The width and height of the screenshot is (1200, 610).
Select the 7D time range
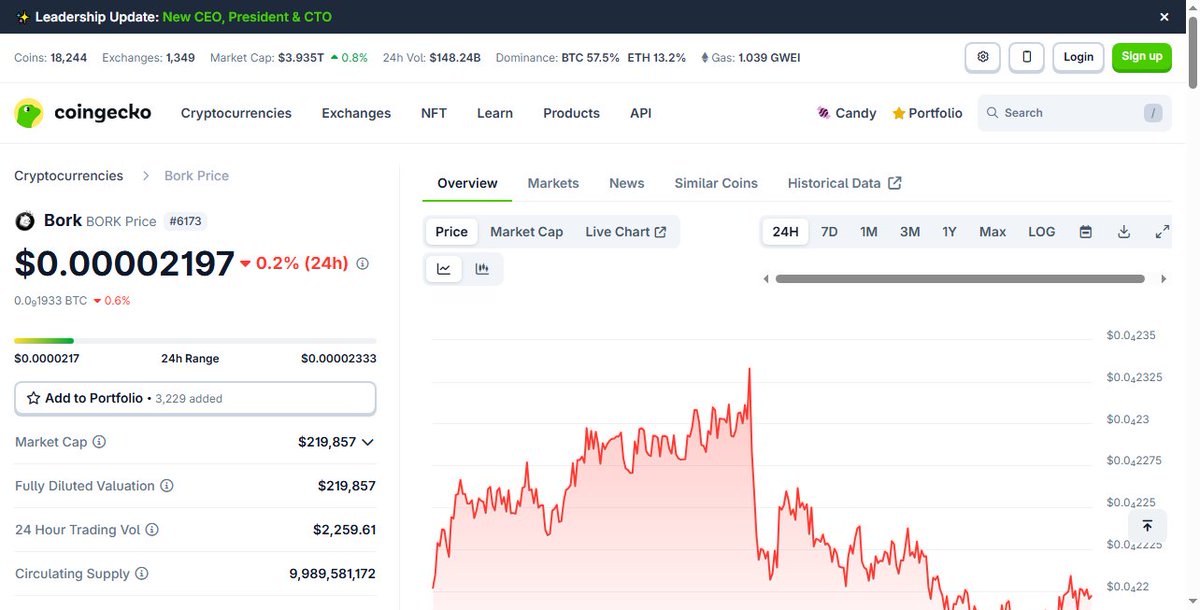(829, 231)
